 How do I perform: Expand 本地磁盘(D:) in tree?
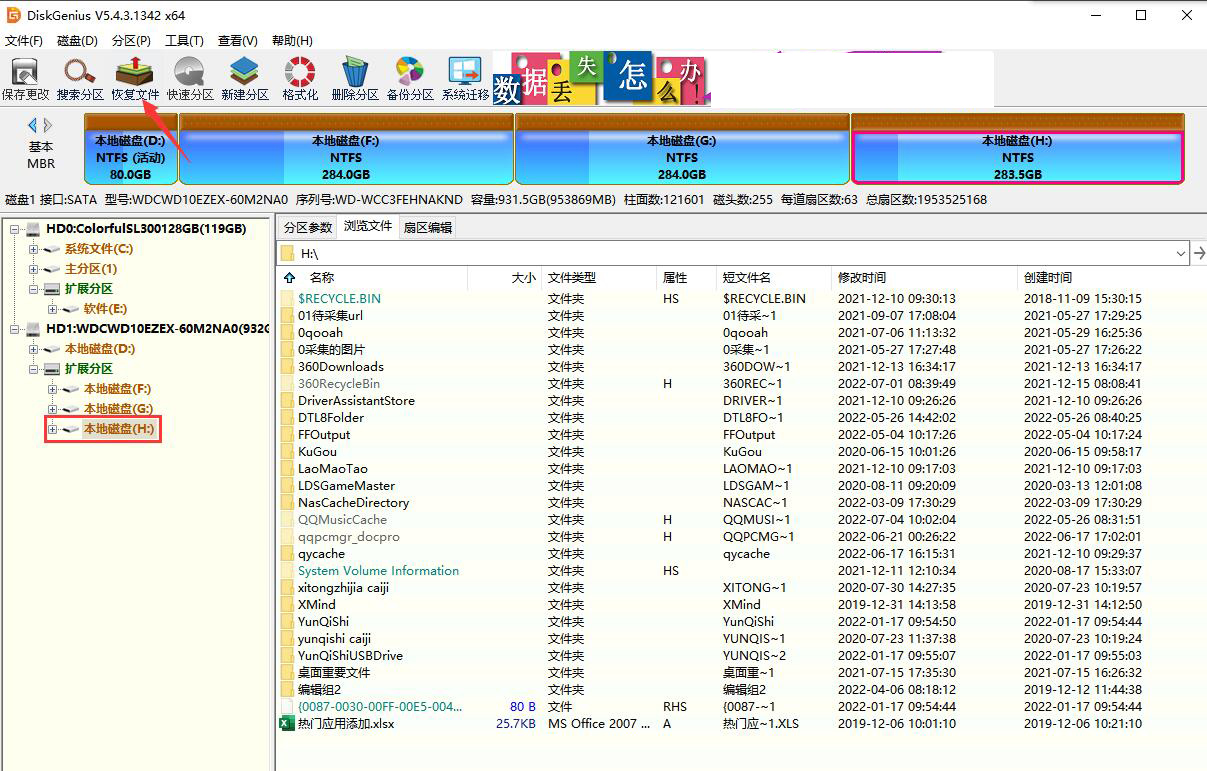click(33, 349)
